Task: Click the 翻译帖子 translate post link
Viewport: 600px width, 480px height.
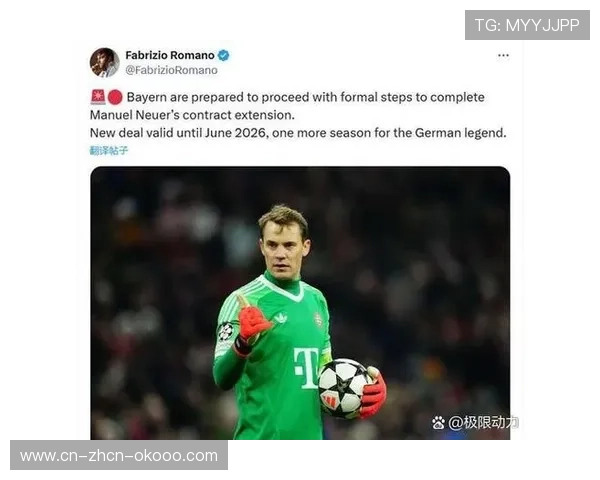Action: click(x=109, y=150)
